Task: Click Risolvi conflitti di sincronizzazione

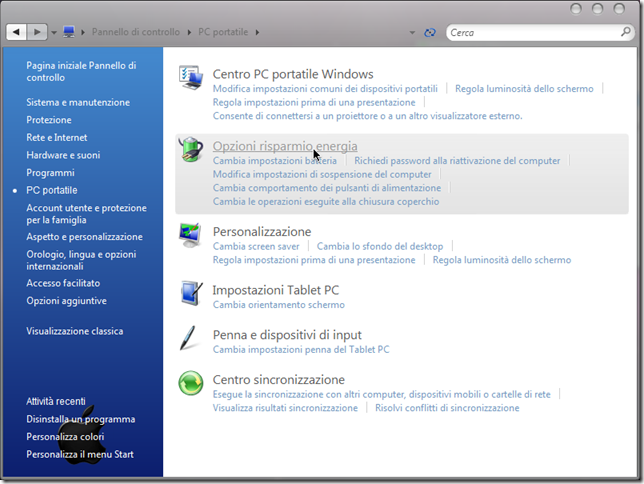Action: (447, 408)
